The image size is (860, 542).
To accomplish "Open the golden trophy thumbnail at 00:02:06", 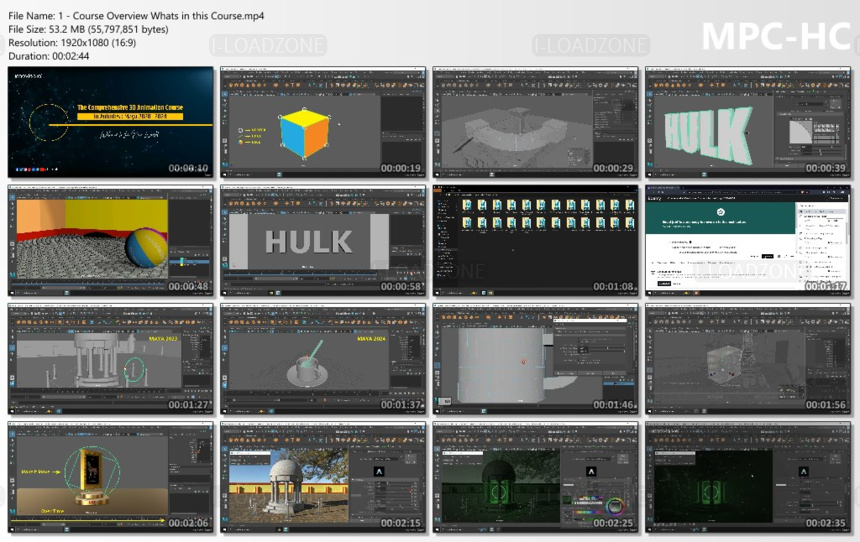I will click(110, 478).
